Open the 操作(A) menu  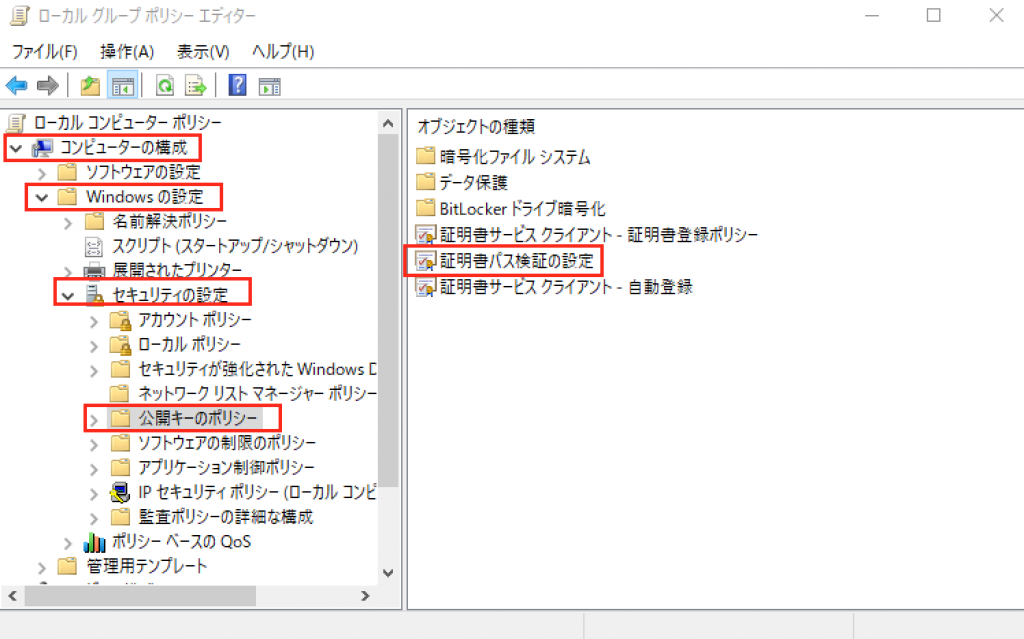click(x=127, y=51)
